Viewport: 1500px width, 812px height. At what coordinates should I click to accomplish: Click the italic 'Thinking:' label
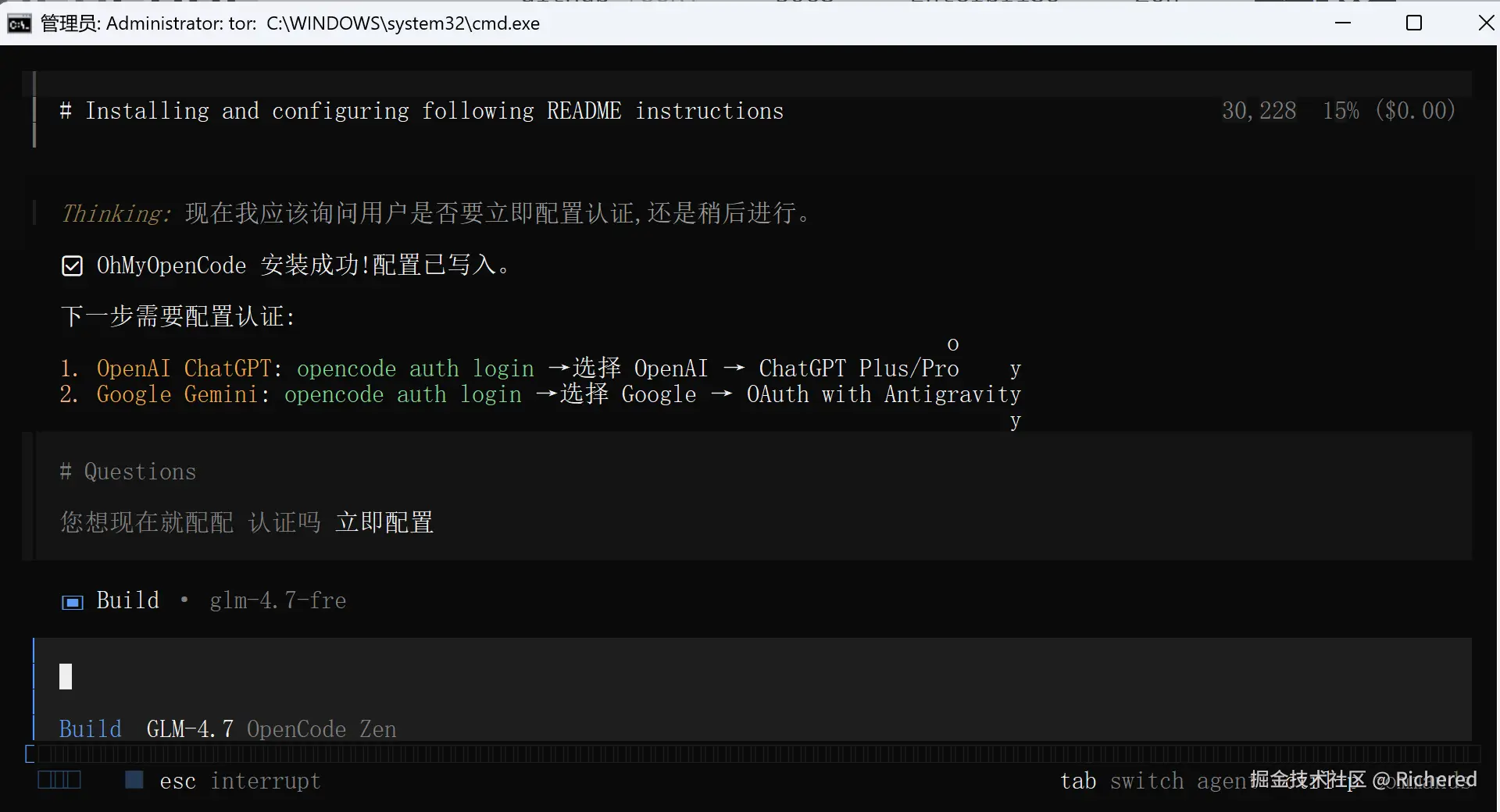(x=116, y=213)
